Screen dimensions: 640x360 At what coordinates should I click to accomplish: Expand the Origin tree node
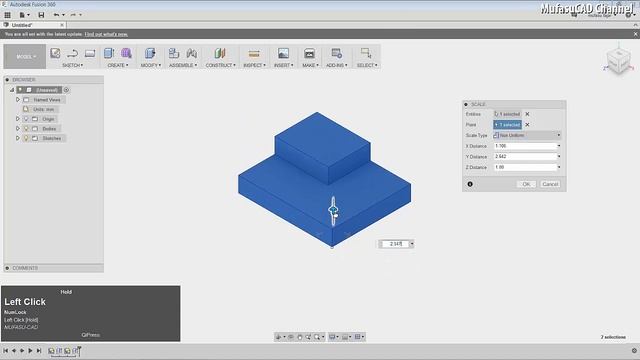click(18, 119)
